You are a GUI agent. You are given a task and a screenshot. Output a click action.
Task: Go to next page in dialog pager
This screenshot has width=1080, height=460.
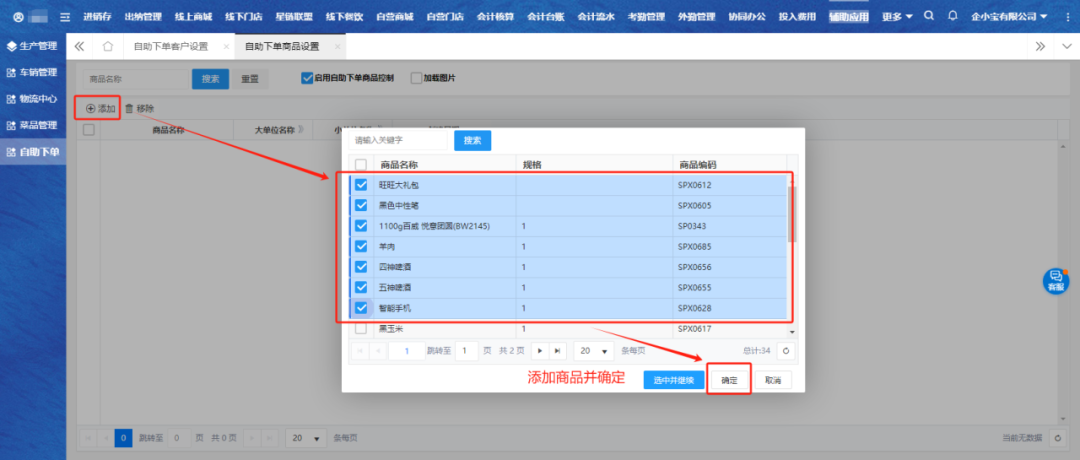tap(540, 351)
